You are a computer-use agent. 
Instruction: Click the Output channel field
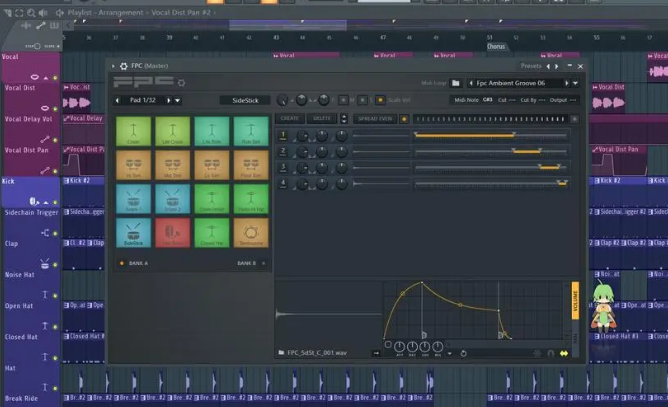tap(563, 100)
